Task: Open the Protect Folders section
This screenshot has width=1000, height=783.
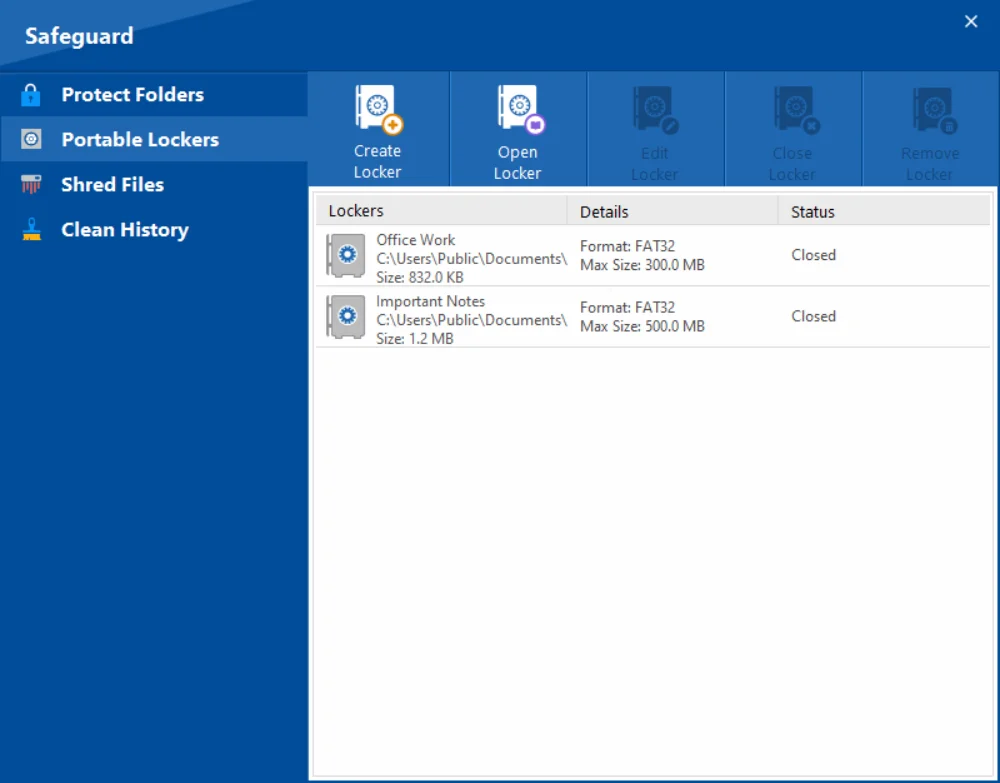Action: 132,95
